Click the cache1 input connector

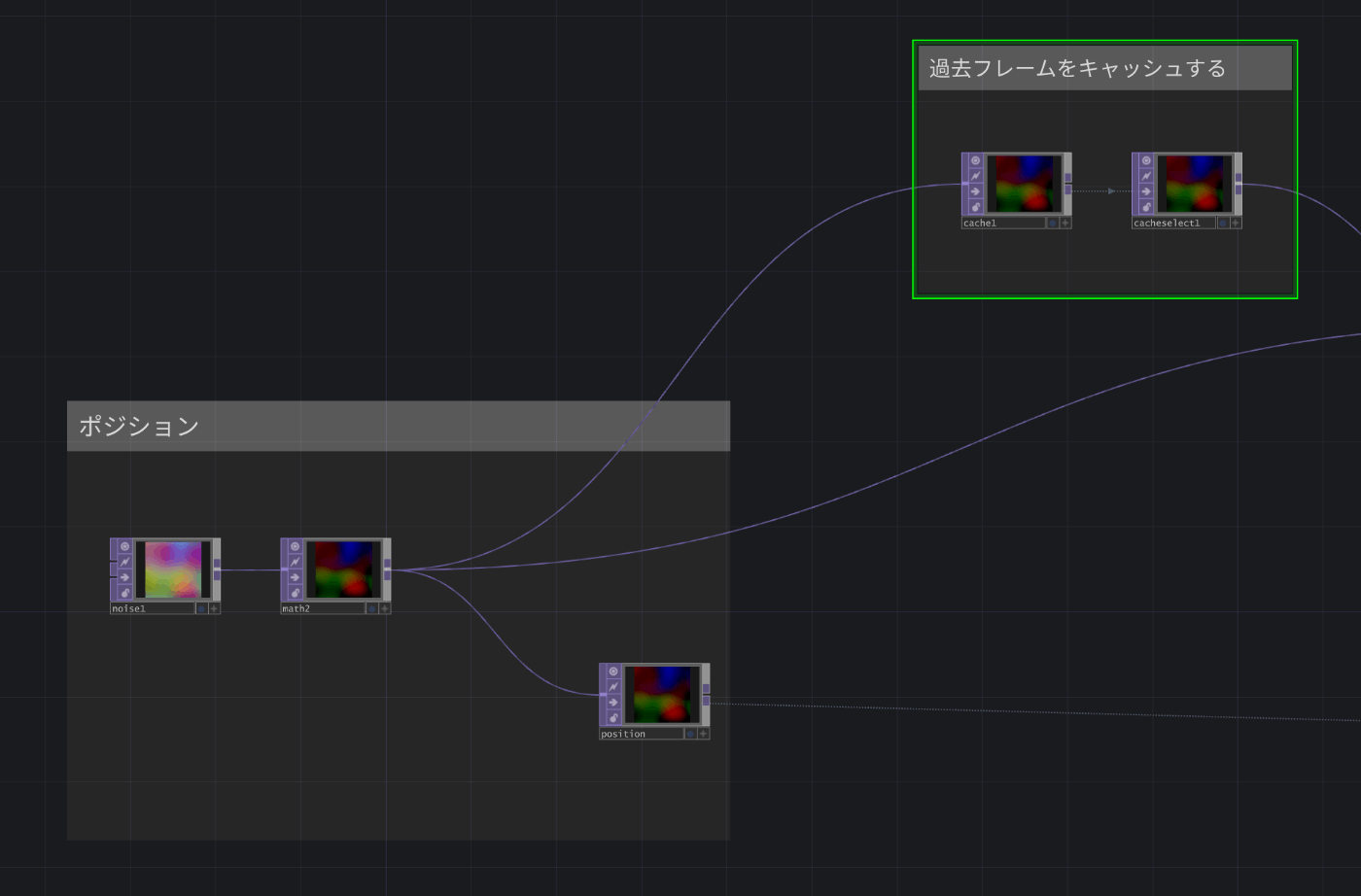pos(964,184)
